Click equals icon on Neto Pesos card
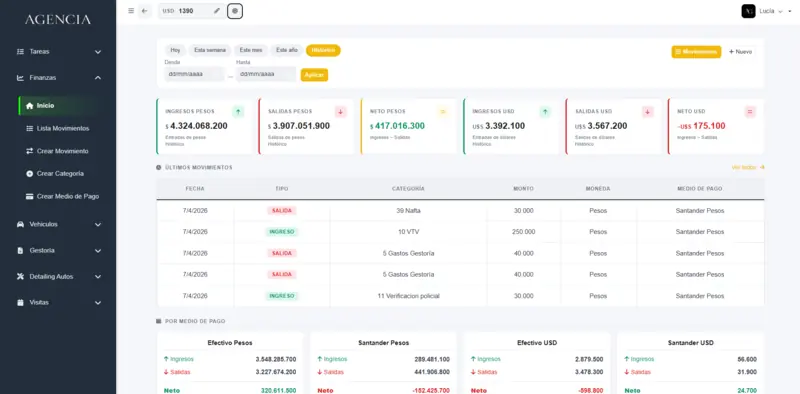The height and width of the screenshot is (394, 800). [443, 112]
